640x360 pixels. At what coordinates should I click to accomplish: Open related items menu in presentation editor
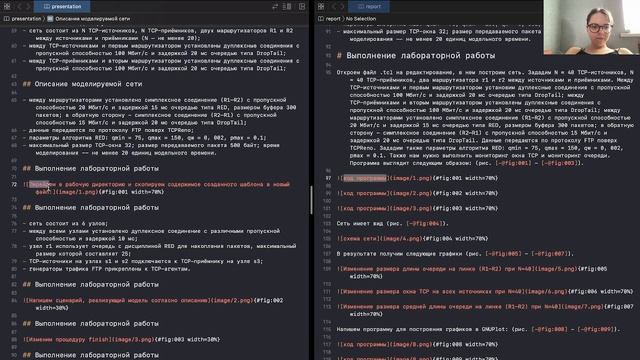pyautogui.click(x=7, y=6)
